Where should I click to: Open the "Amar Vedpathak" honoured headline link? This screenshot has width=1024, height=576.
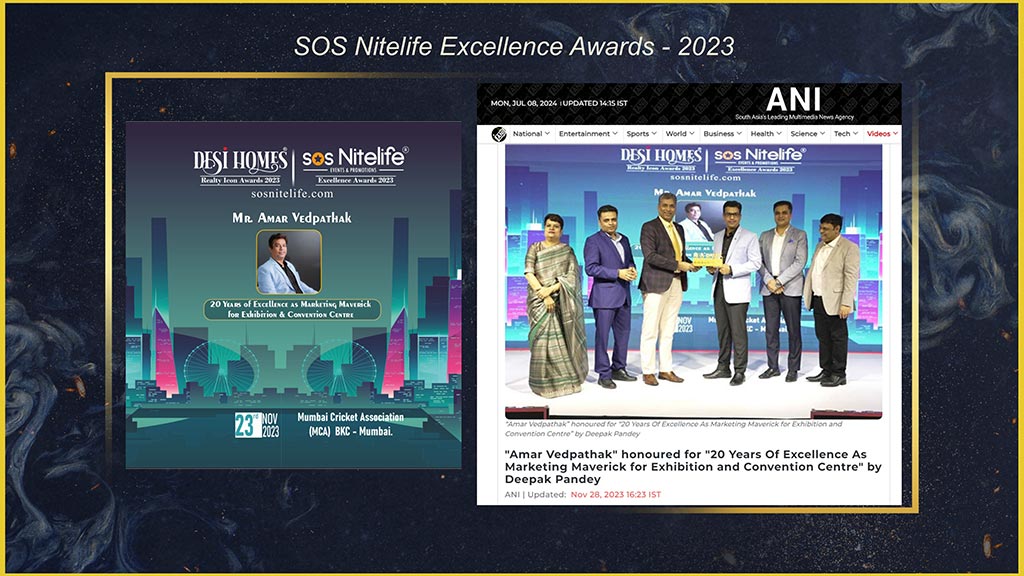[x=693, y=466]
